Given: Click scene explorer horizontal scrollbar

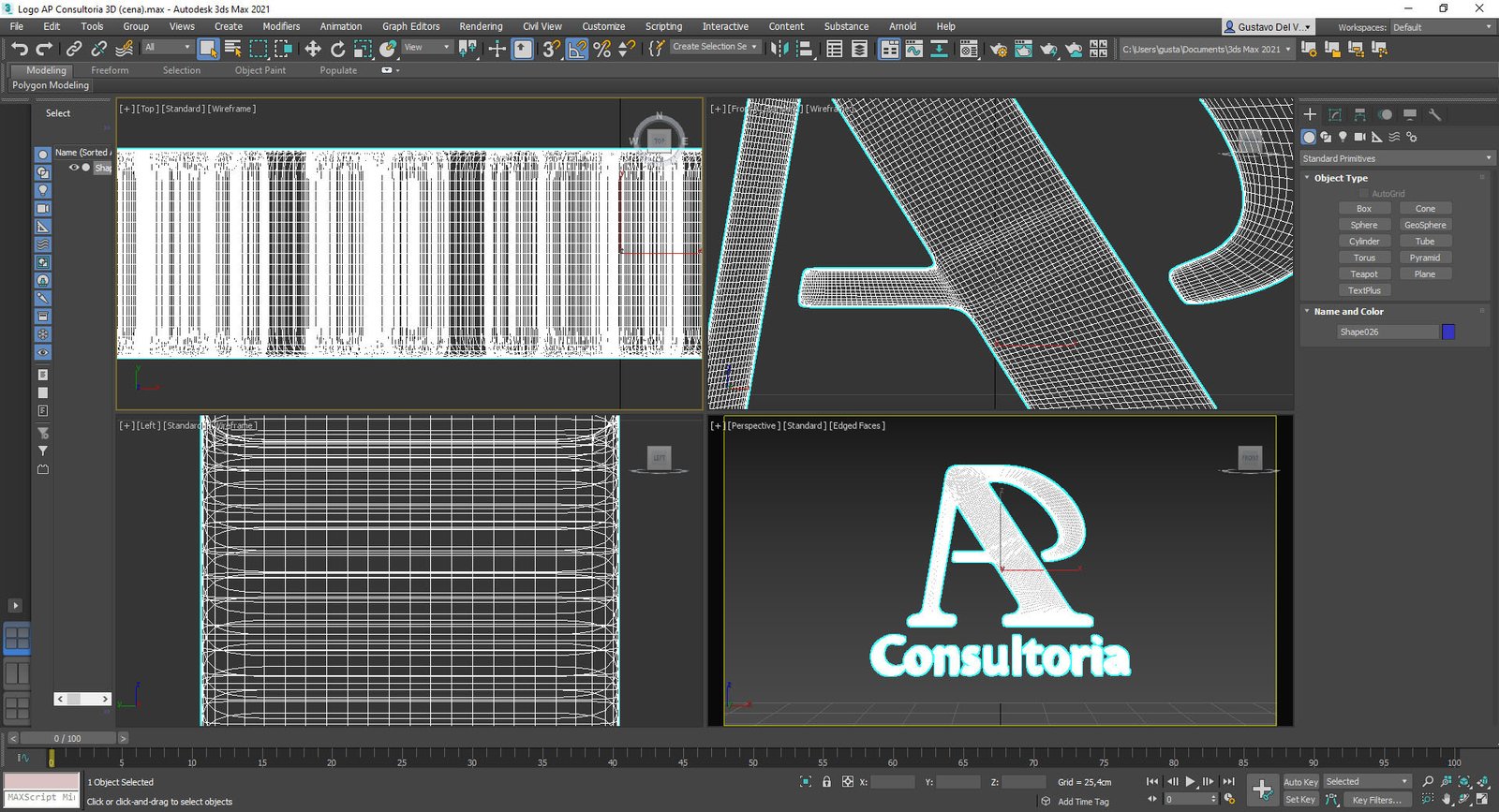Looking at the screenshot, I should point(82,699).
